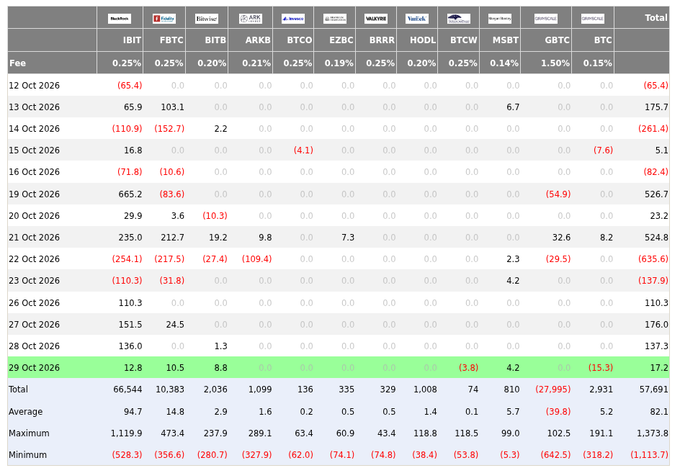The height and width of the screenshot is (468, 680).
Task: Click the MSBT fee value 0.14%
Action: pyautogui.click(x=504, y=63)
